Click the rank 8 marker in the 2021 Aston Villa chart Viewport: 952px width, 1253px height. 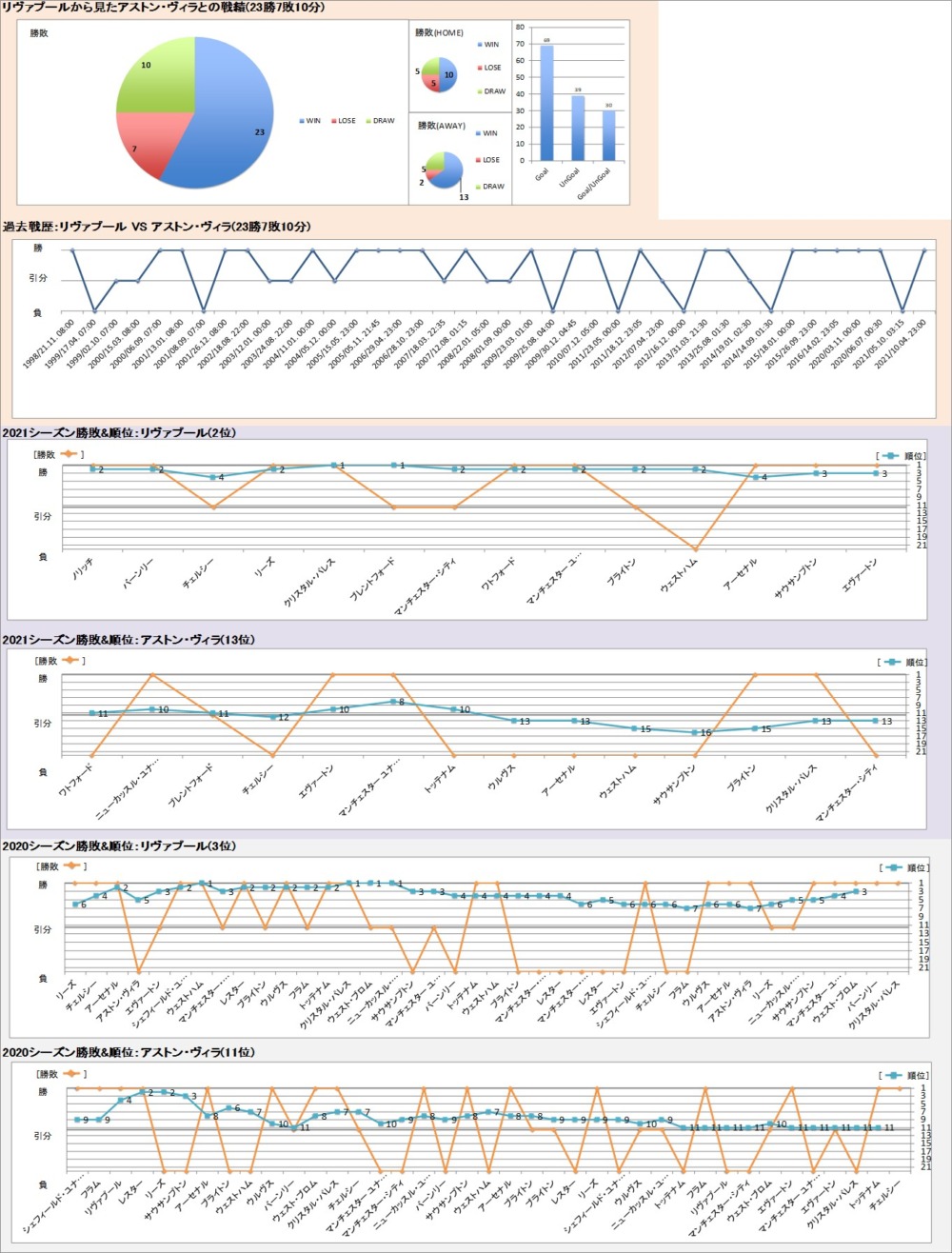point(394,702)
